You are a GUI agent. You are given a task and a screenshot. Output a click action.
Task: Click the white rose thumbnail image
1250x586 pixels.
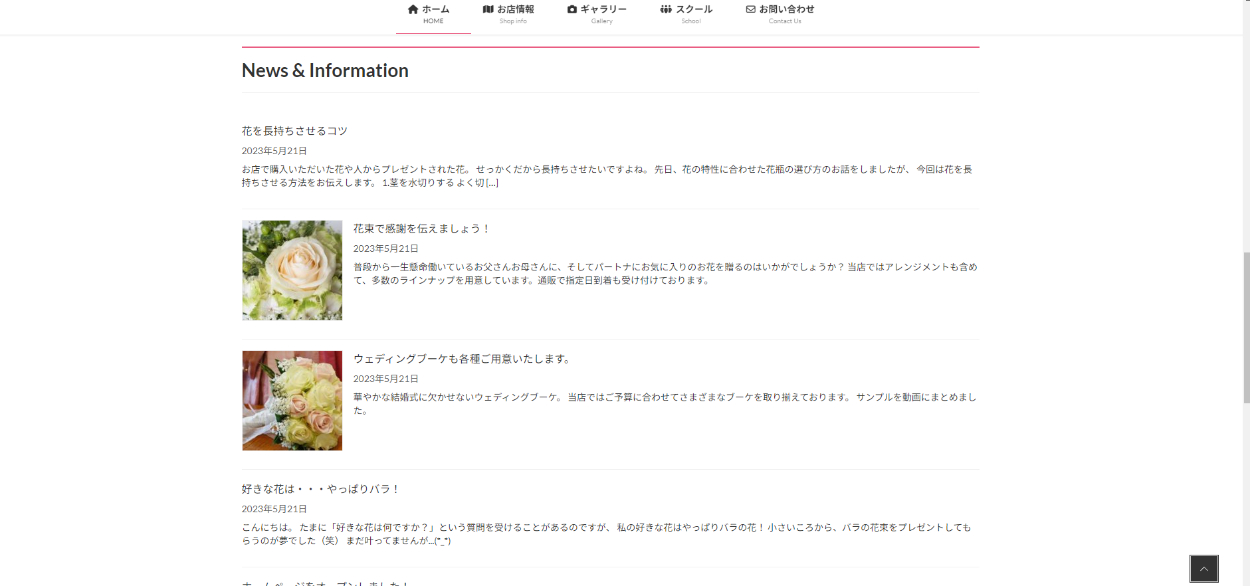click(292, 270)
